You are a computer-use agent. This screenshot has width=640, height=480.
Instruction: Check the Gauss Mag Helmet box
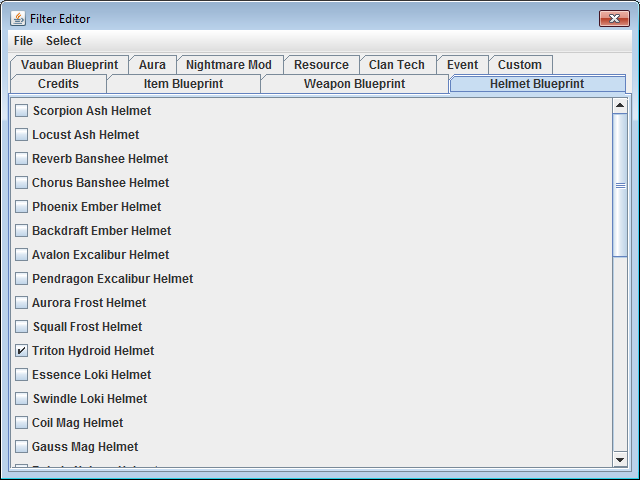[x=22, y=447]
